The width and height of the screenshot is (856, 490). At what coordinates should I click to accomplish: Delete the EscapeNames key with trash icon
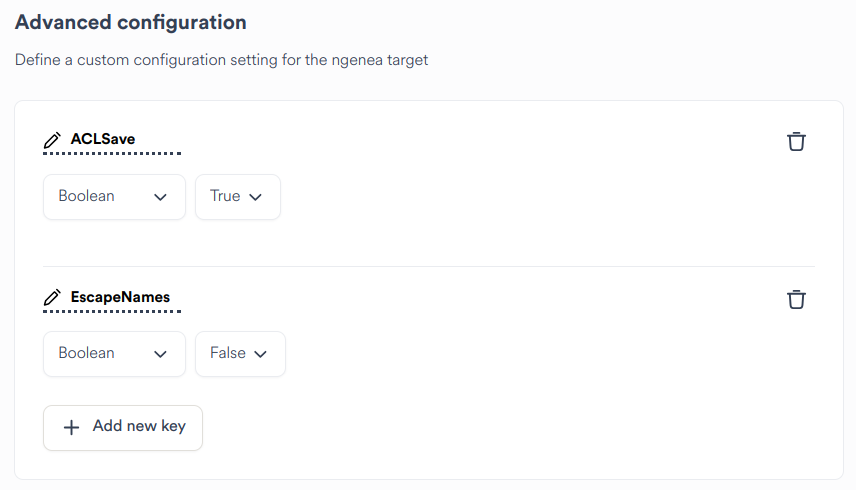[796, 299]
